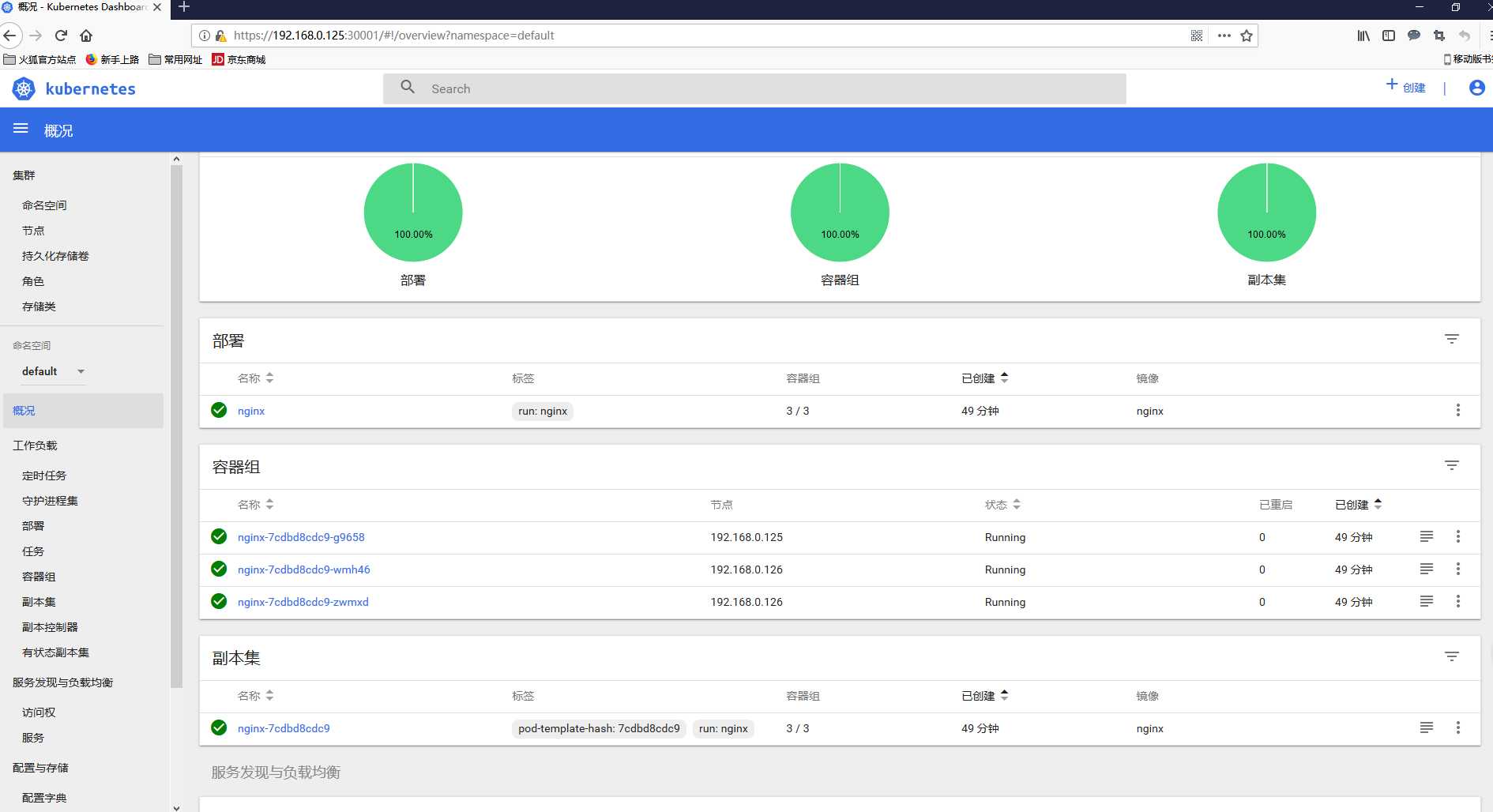
Task: Open actions menu for replica set nginx-7cdbd8cdc9
Action: (1457, 727)
